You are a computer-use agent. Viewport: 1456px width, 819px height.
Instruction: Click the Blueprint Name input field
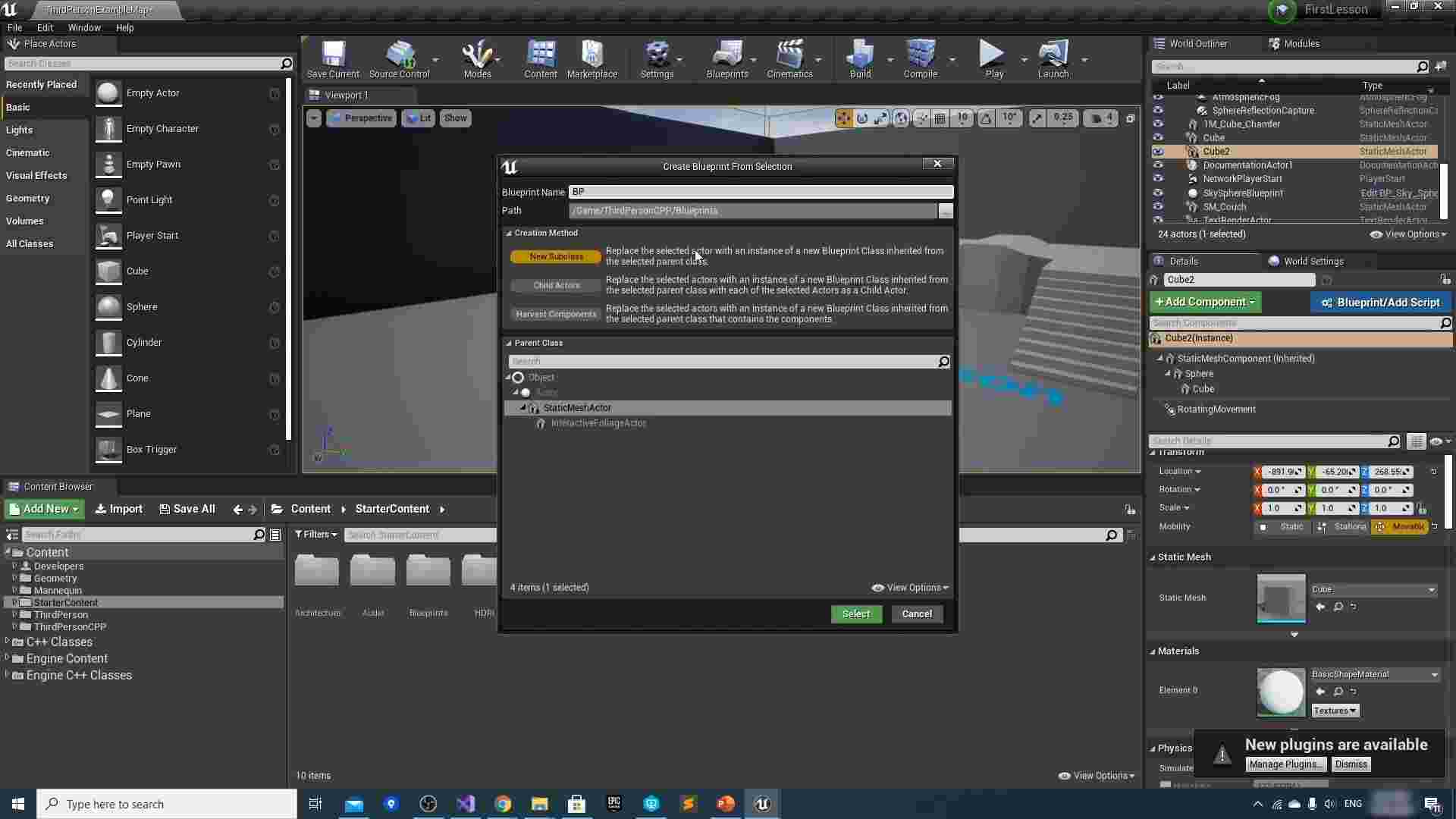point(761,193)
